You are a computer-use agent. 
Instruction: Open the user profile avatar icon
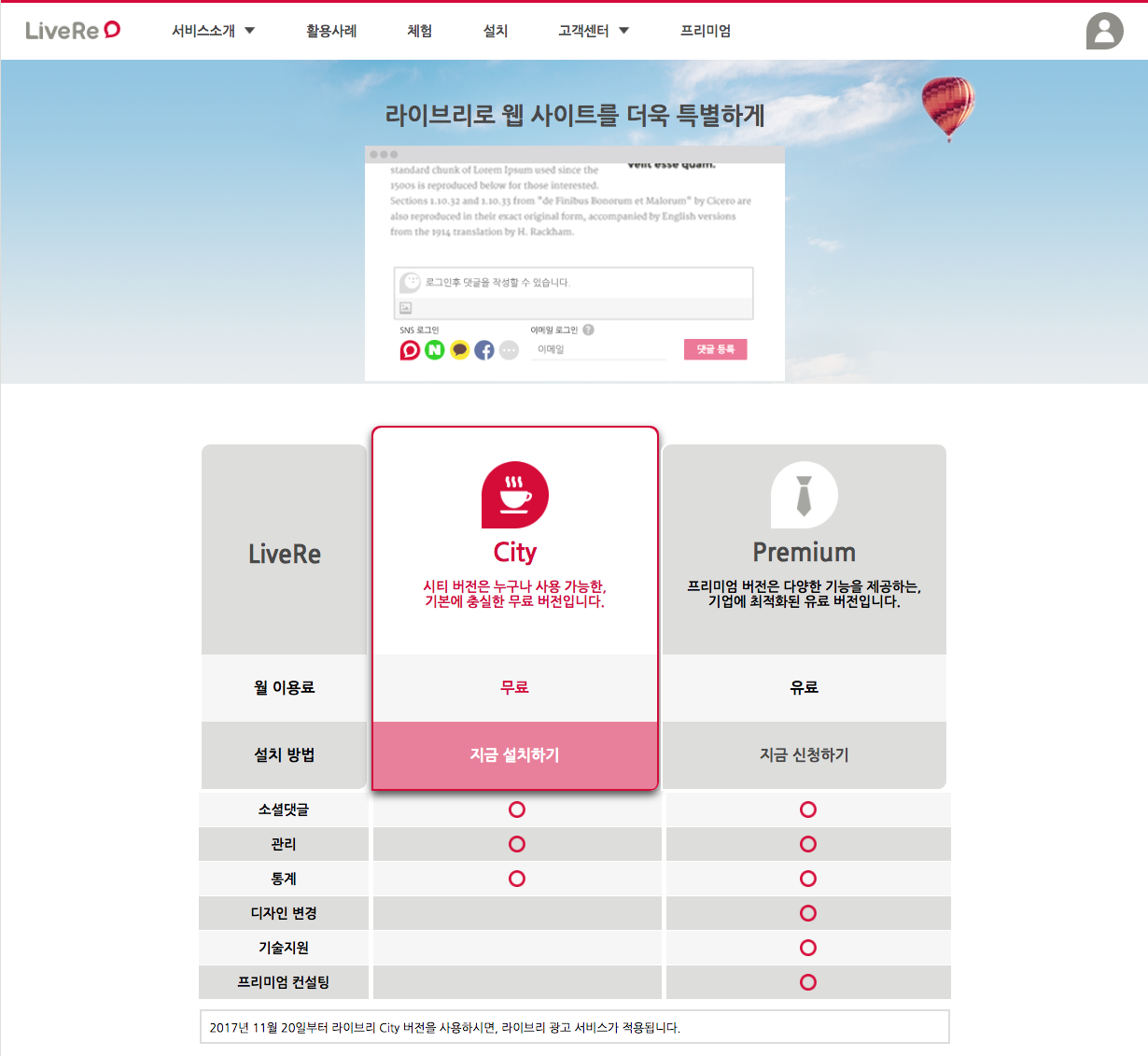click(1104, 31)
